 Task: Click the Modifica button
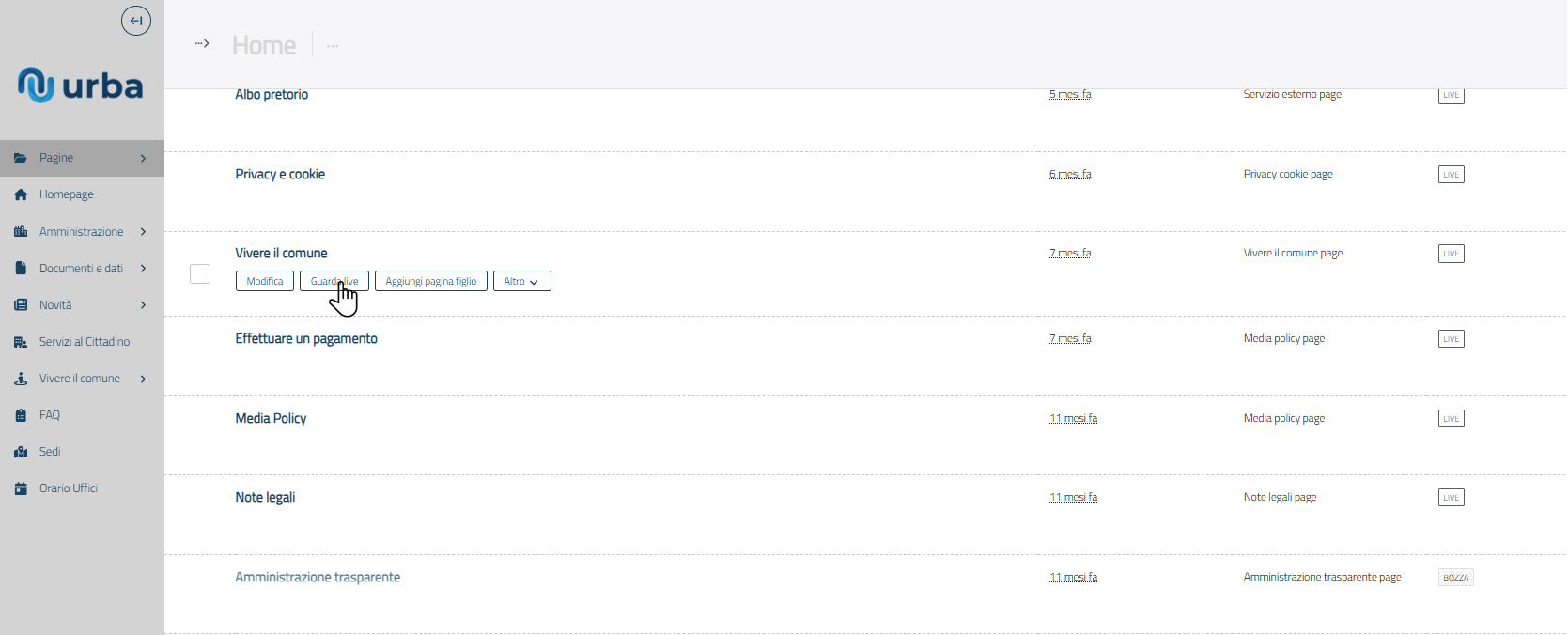[x=265, y=281]
